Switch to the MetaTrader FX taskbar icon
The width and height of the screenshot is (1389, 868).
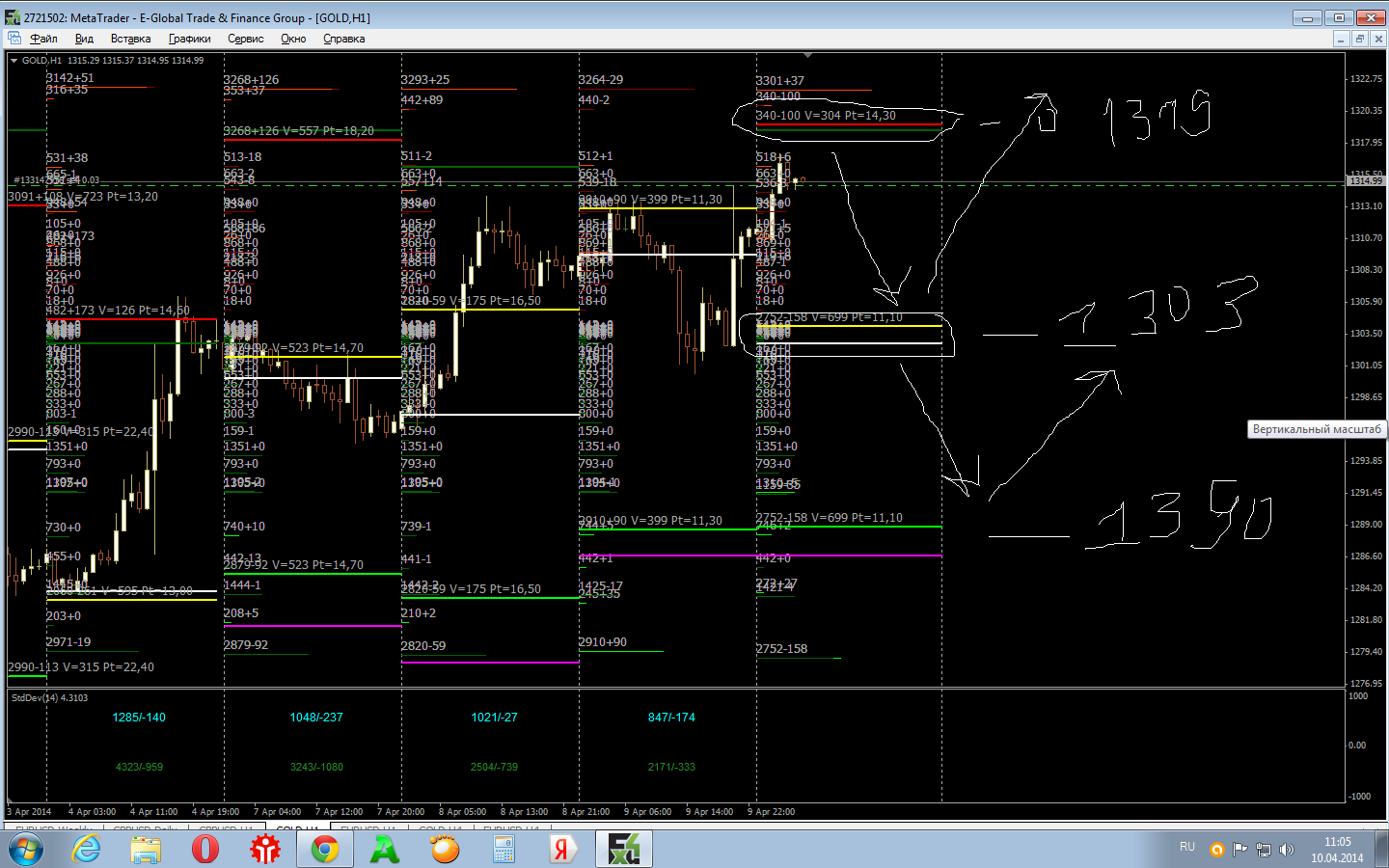click(624, 849)
